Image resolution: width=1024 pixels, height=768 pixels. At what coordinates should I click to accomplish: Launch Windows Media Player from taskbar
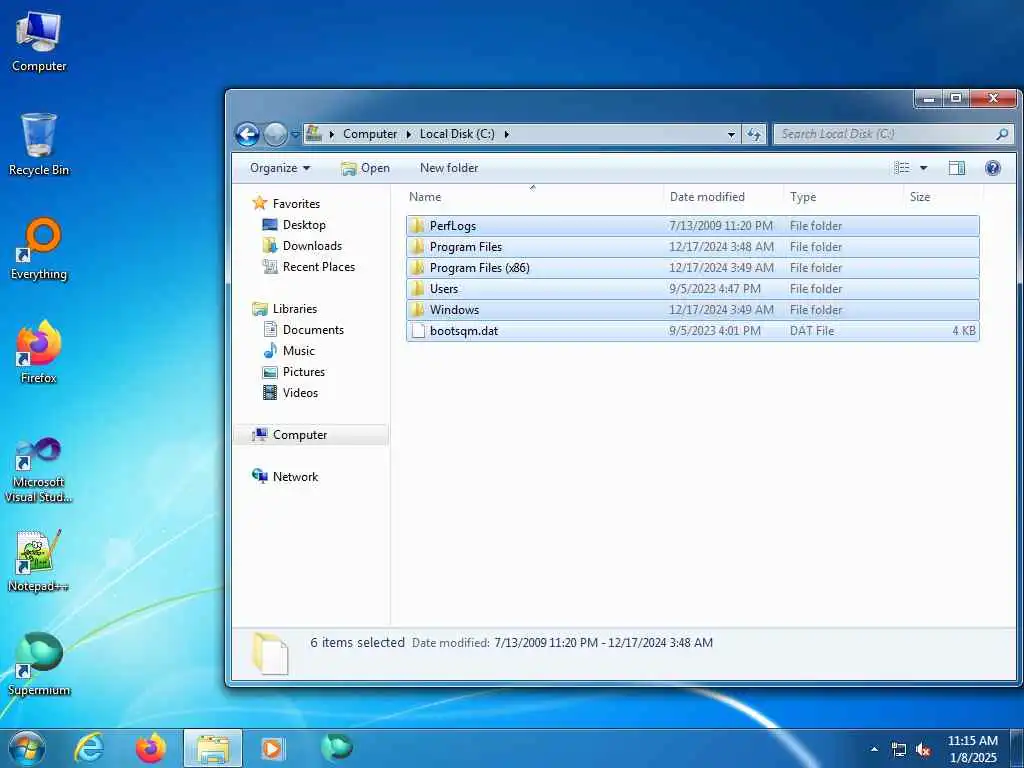tap(272, 748)
